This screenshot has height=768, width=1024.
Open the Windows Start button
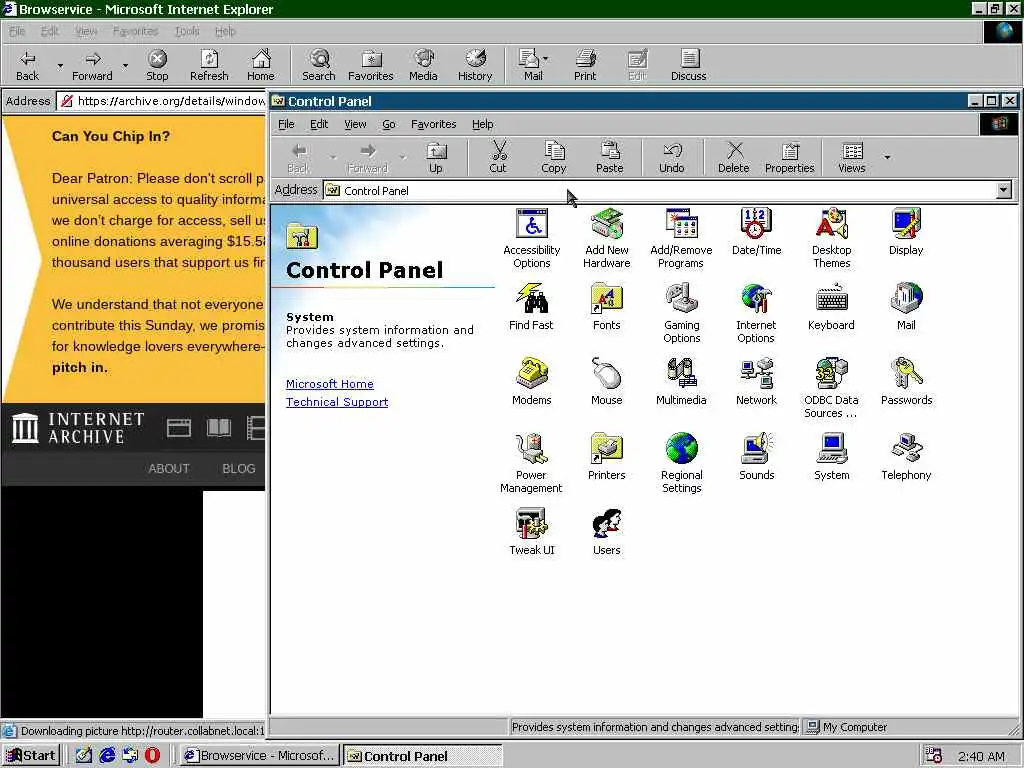31,756
